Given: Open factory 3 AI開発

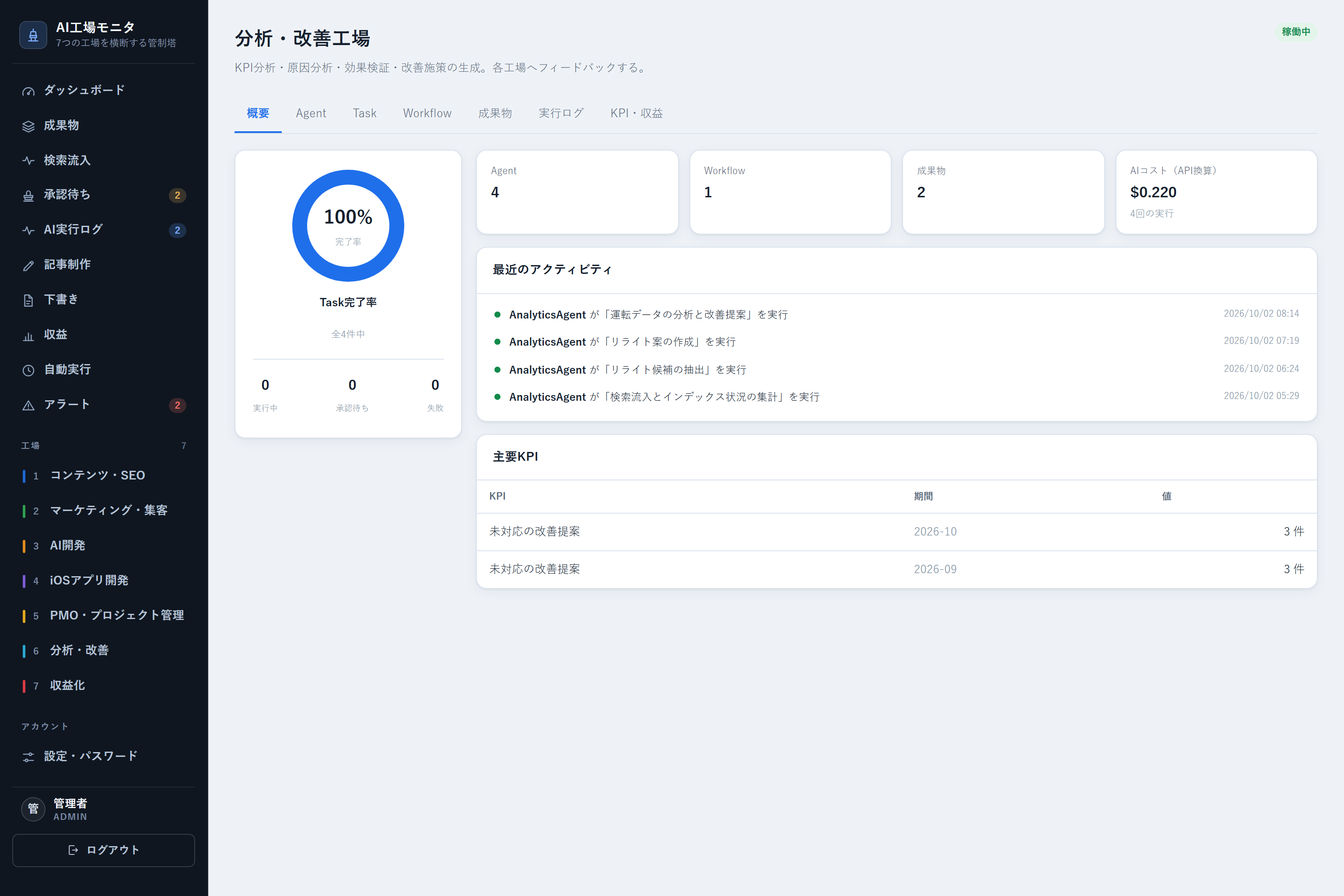Looking at the screenshot, I should 103,546.
